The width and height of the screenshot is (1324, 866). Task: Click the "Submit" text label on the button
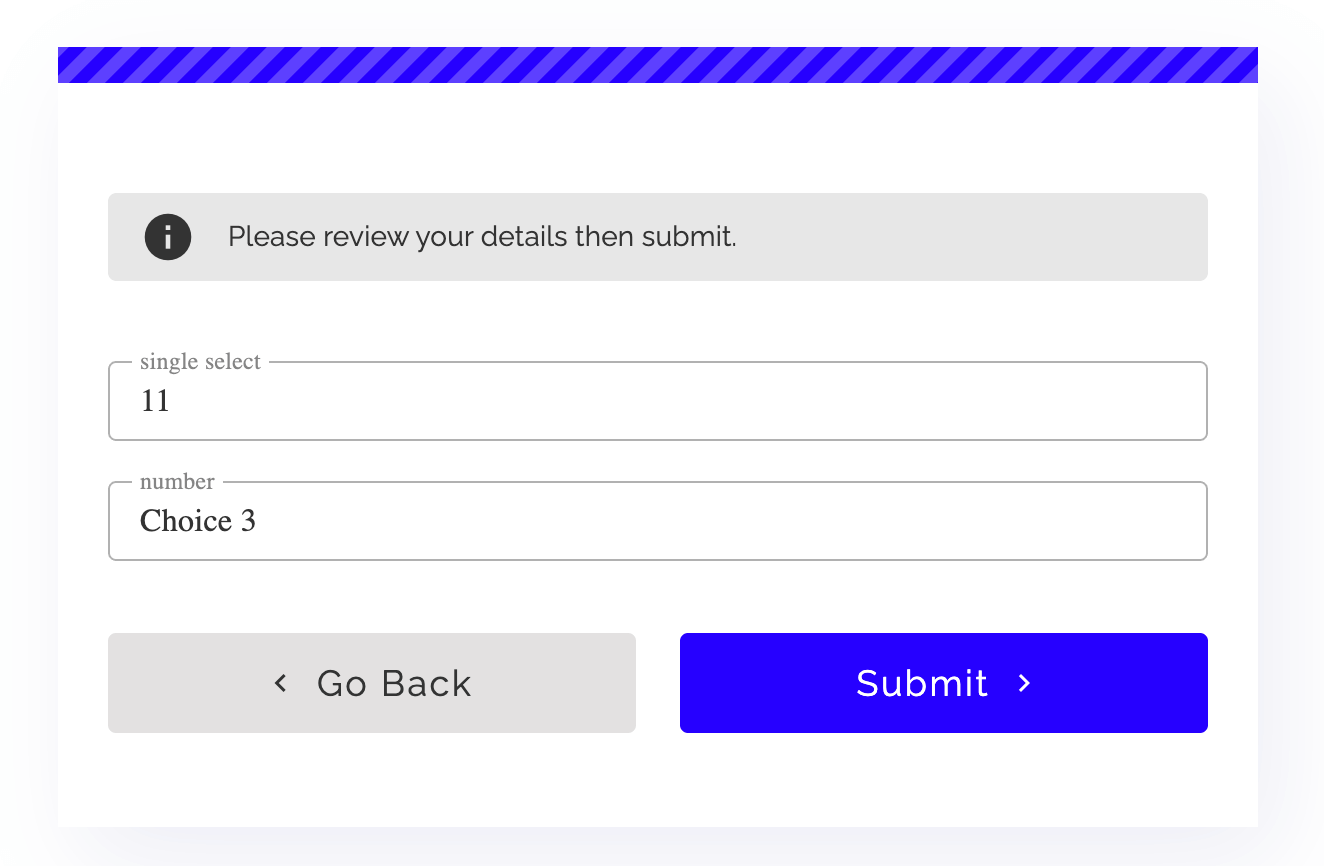[x=922, y=683]
